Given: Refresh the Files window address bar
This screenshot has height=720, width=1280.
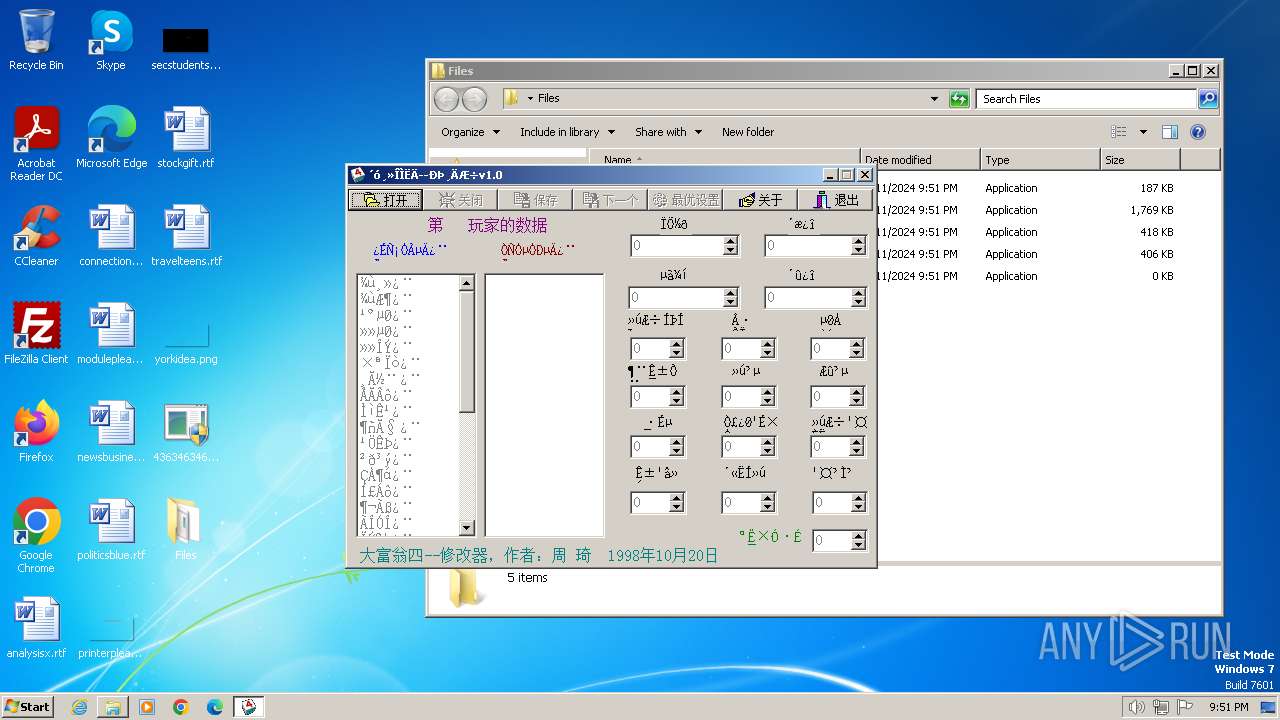Looking at the screenshot, I should click(959, 99).
